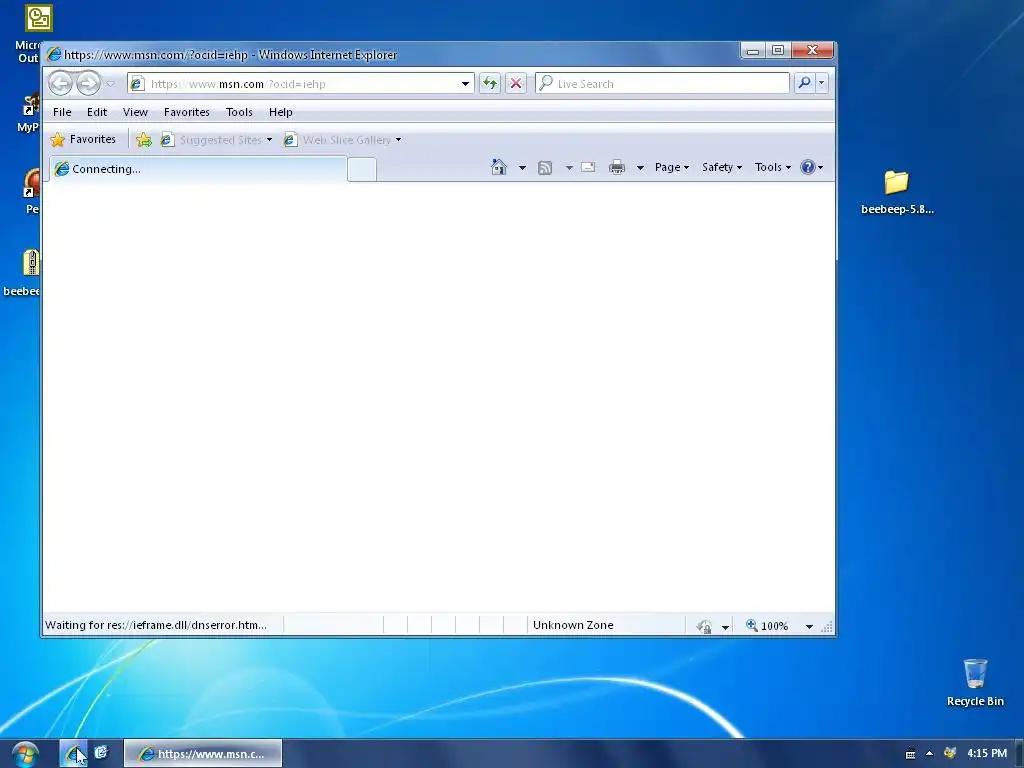
Task: Open the View menu
Action: (x=135, y=112)
